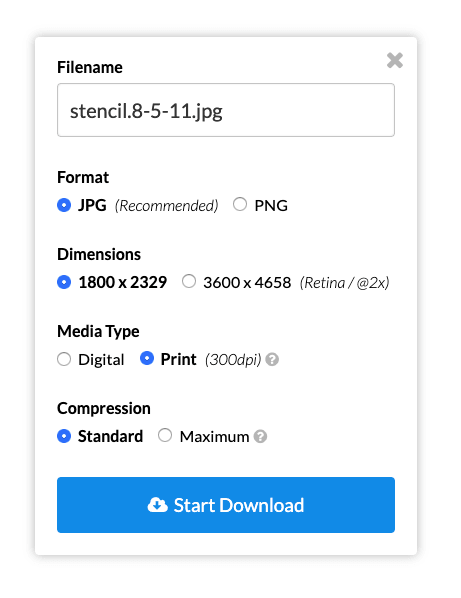The image size is (461, 598).
Task: Click the cloud download icon in the button
Action: click(x=157, y=505)
